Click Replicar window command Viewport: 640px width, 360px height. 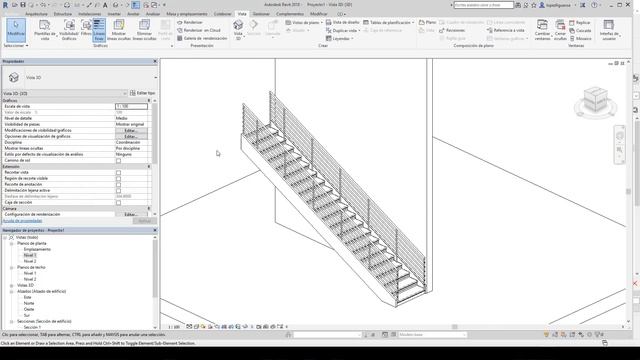tap(580, 23)
